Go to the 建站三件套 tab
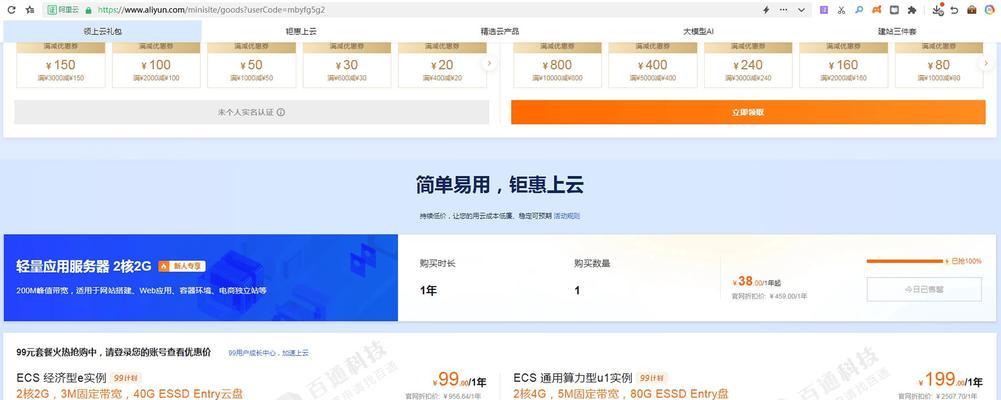Screen dimensions: 1001x400 coord(897,31)
